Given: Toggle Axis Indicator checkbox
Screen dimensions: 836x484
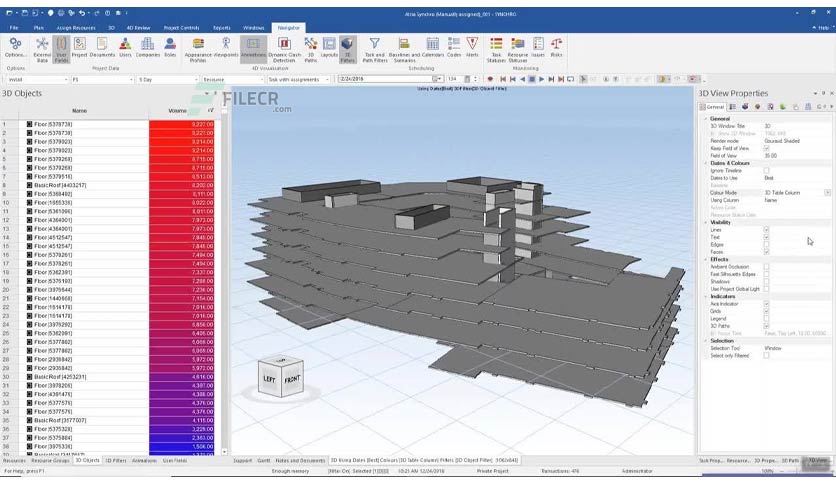Looking at the screenshot, I should coord(766,304).
